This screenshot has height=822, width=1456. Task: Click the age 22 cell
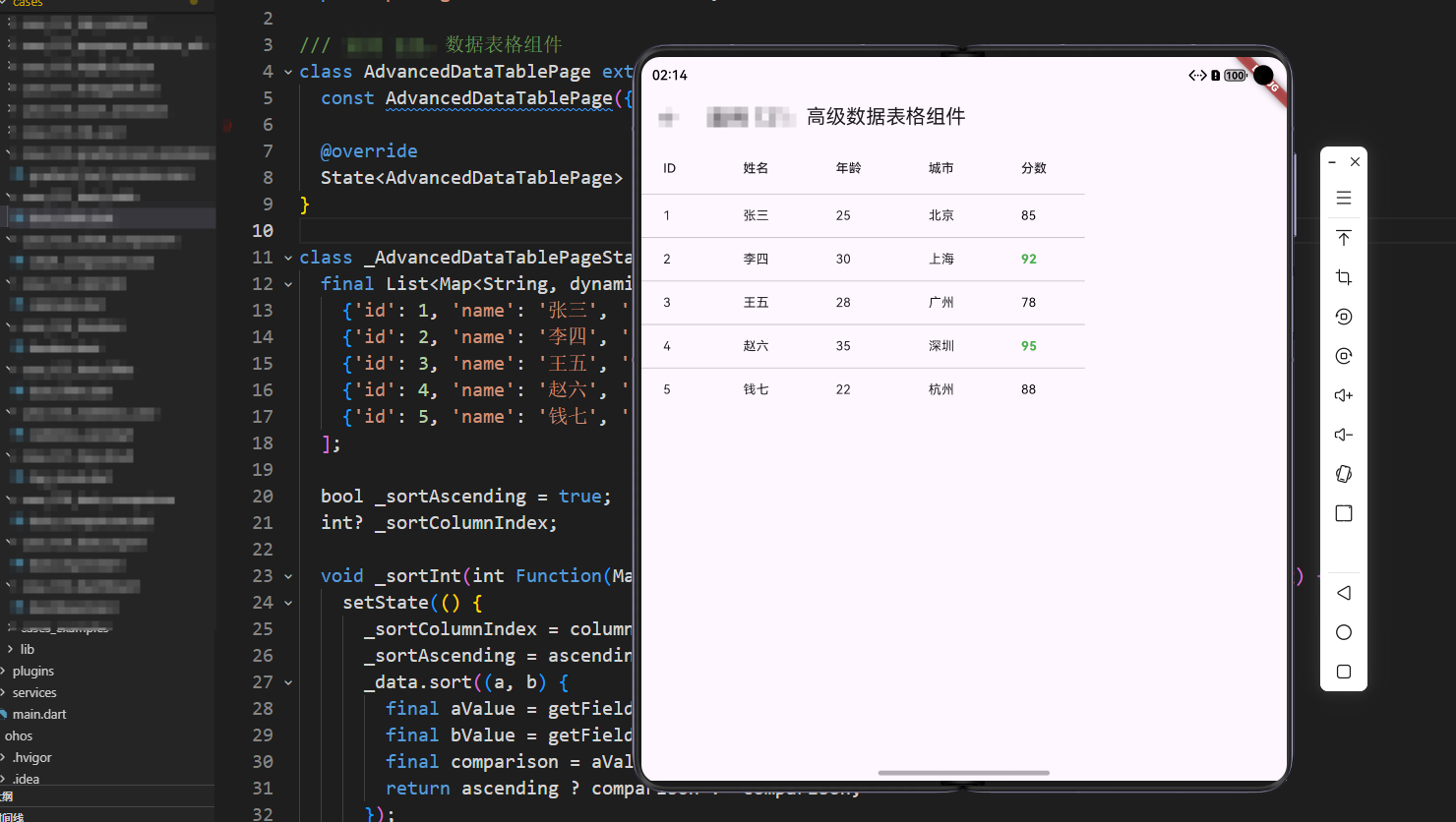click(x=843, y=389)
